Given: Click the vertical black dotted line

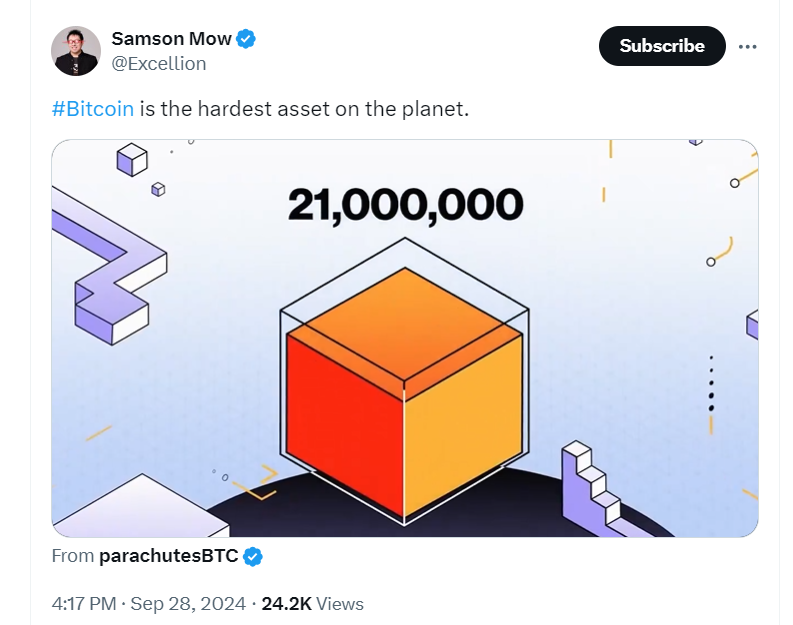Looking at the screenshot, I should (711, 383).
